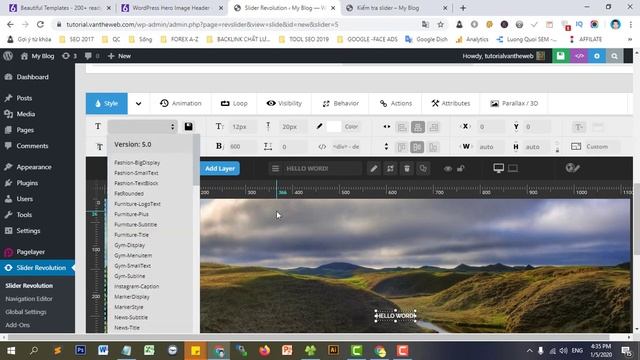Switch to the Loop tab
The height and width of the screenshot is (360, 640).
pos(234,103)
